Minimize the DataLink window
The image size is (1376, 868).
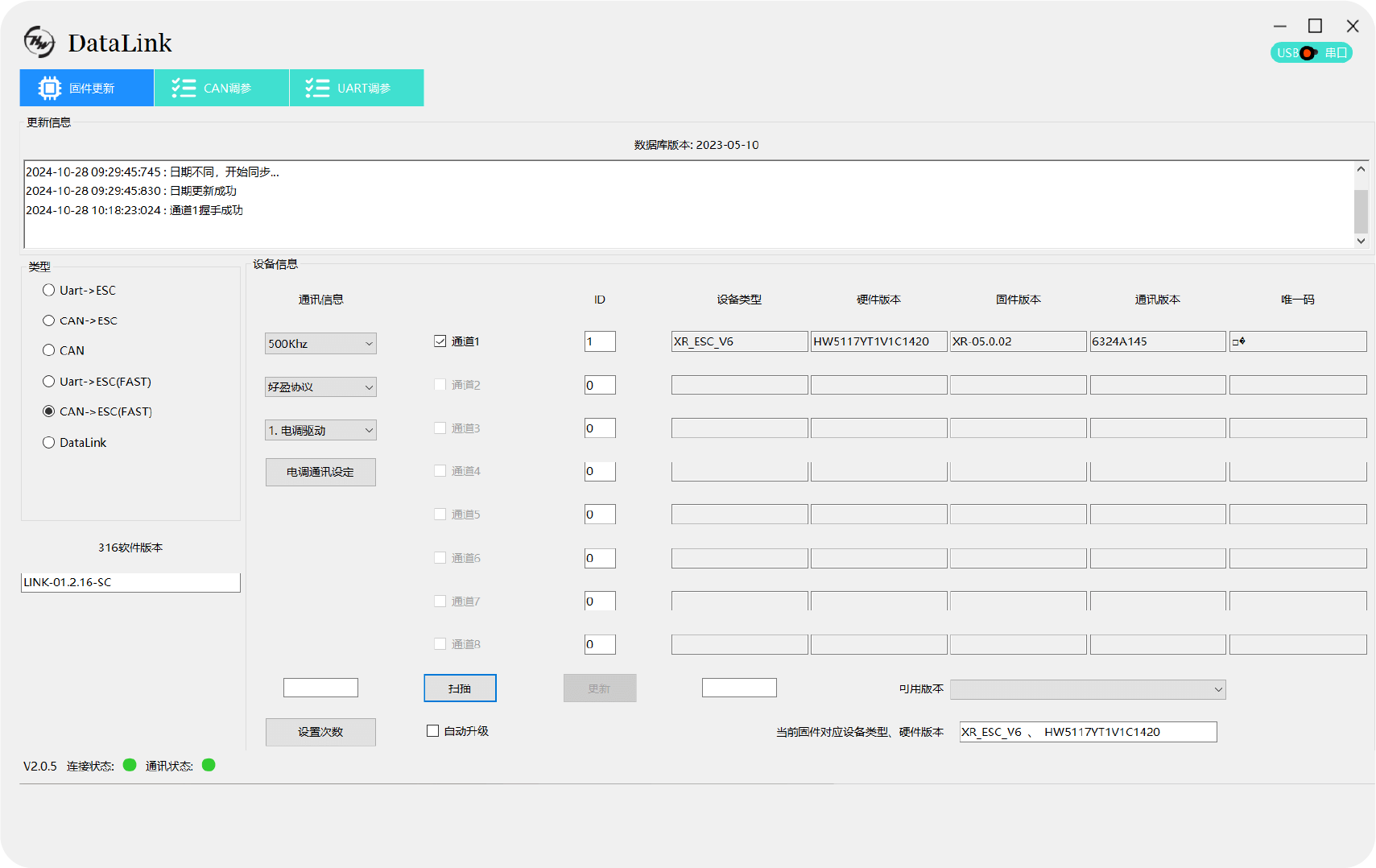1279,27
